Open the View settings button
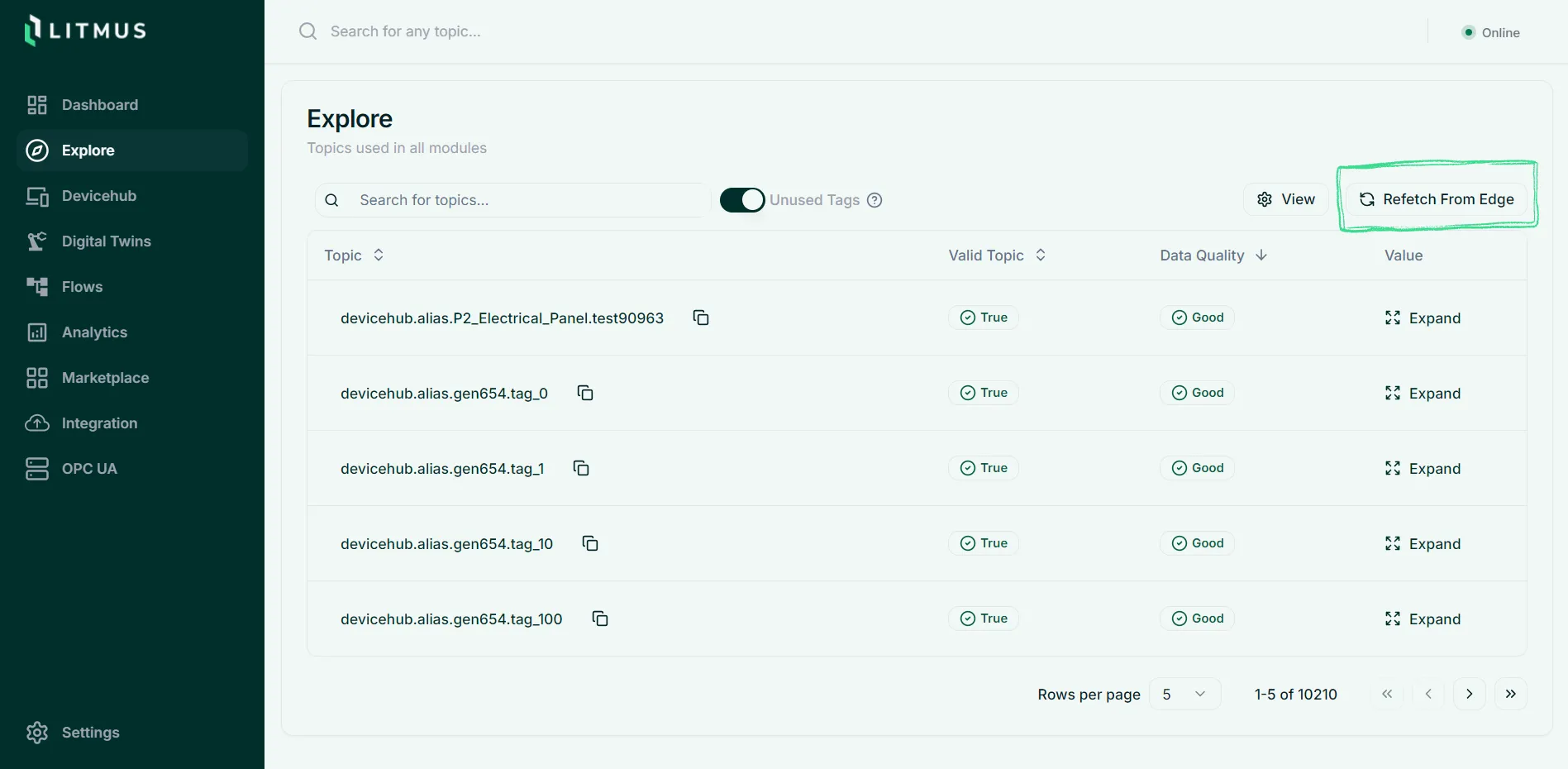Screen dimensions: 1568x769 (x=1286, y=199)
